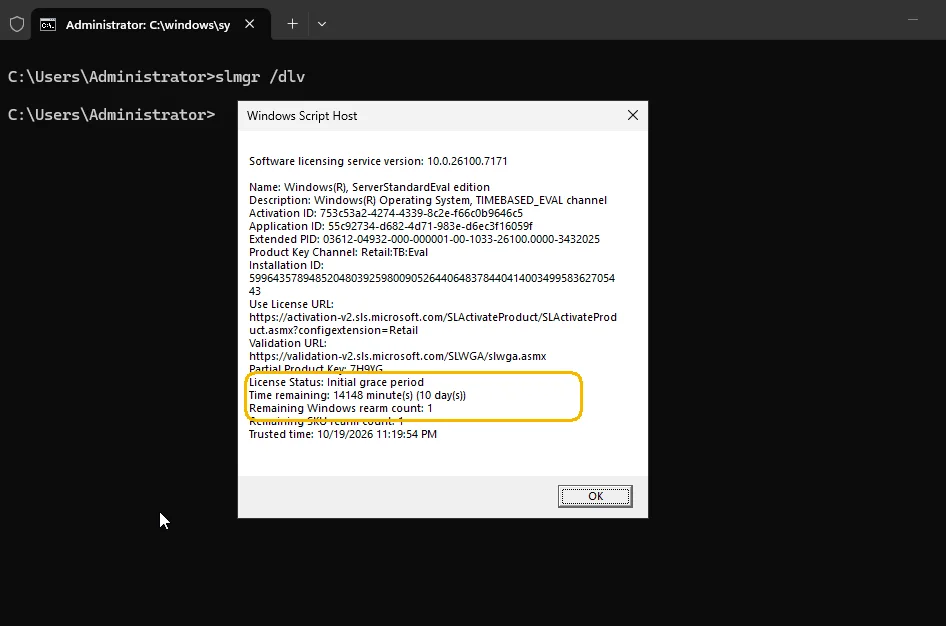Click the Application ID line
The width and height of the screenshot is (946, 626).
click(x=391, y=226)
